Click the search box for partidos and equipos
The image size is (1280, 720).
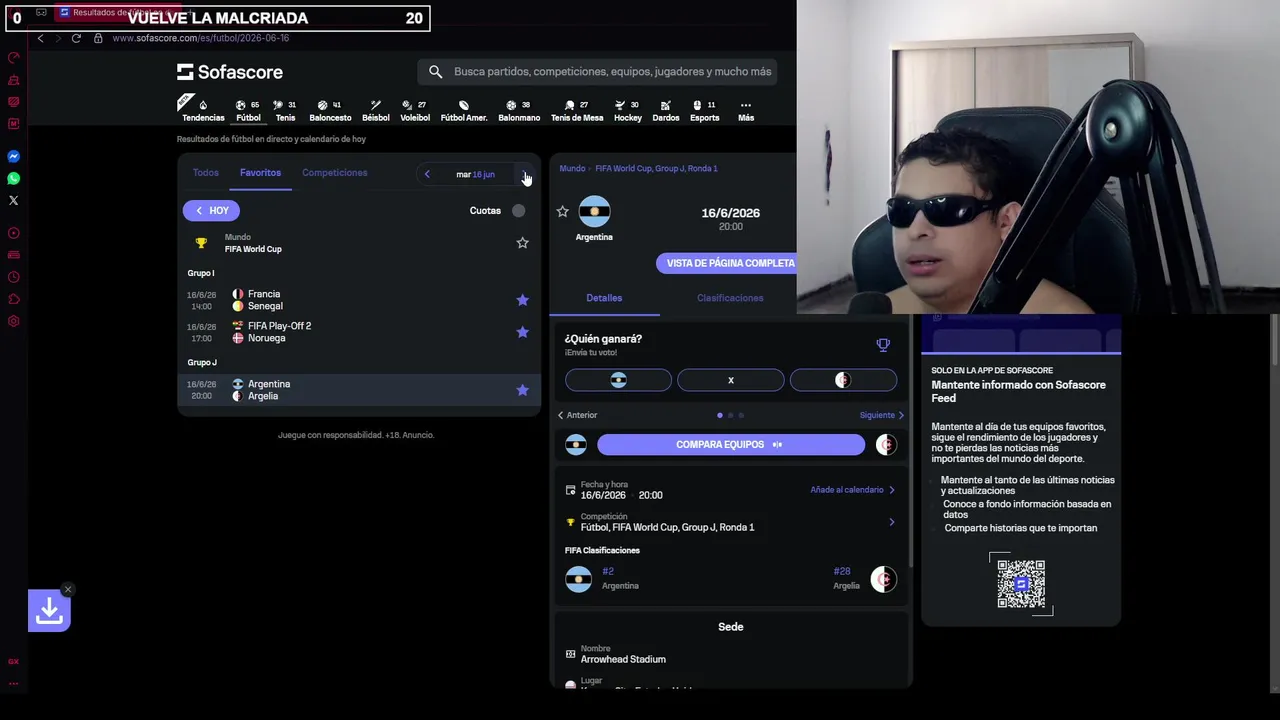point(597,72)
